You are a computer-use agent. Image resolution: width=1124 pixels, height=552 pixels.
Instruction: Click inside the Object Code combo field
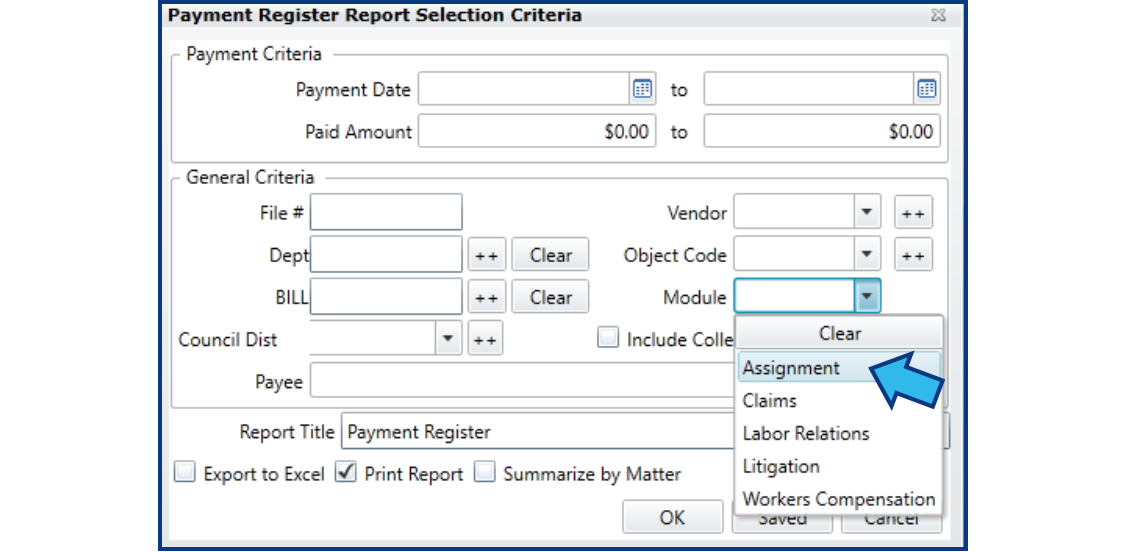pyautogui.click(x=794, y=254)
